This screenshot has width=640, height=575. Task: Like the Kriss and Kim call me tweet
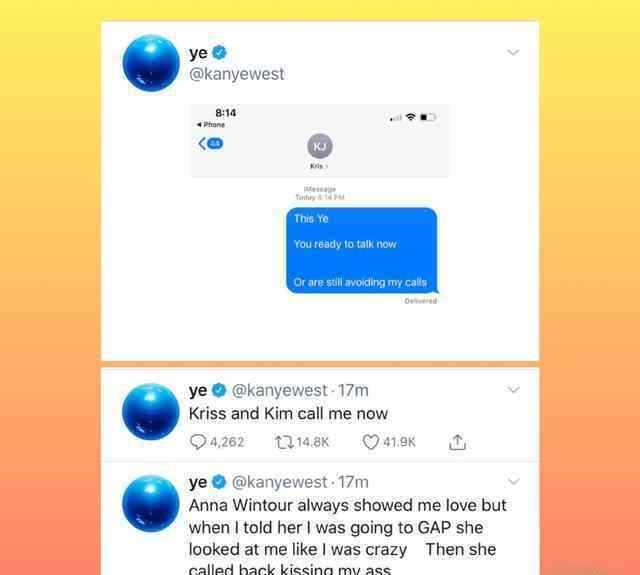coord(371,442)
